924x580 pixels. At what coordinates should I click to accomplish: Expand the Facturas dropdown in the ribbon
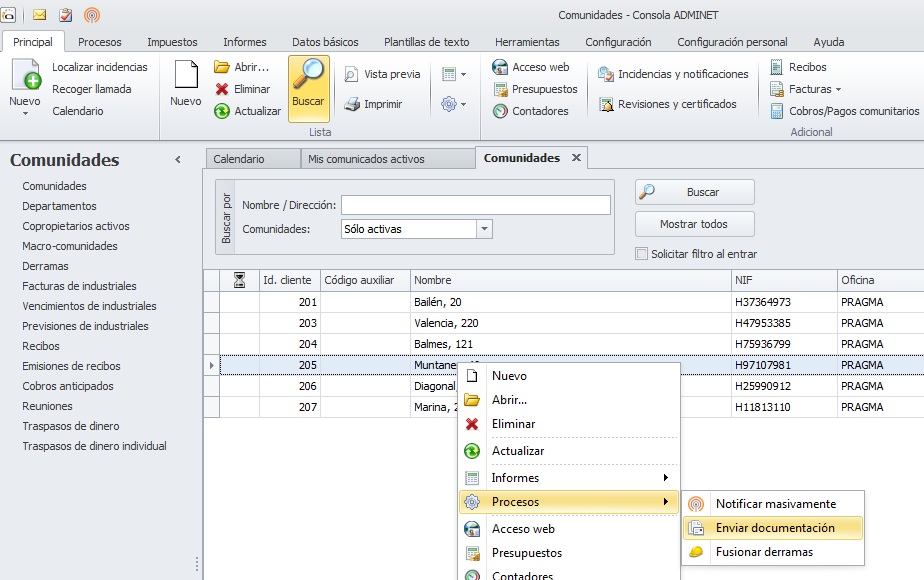click(838, 89)
